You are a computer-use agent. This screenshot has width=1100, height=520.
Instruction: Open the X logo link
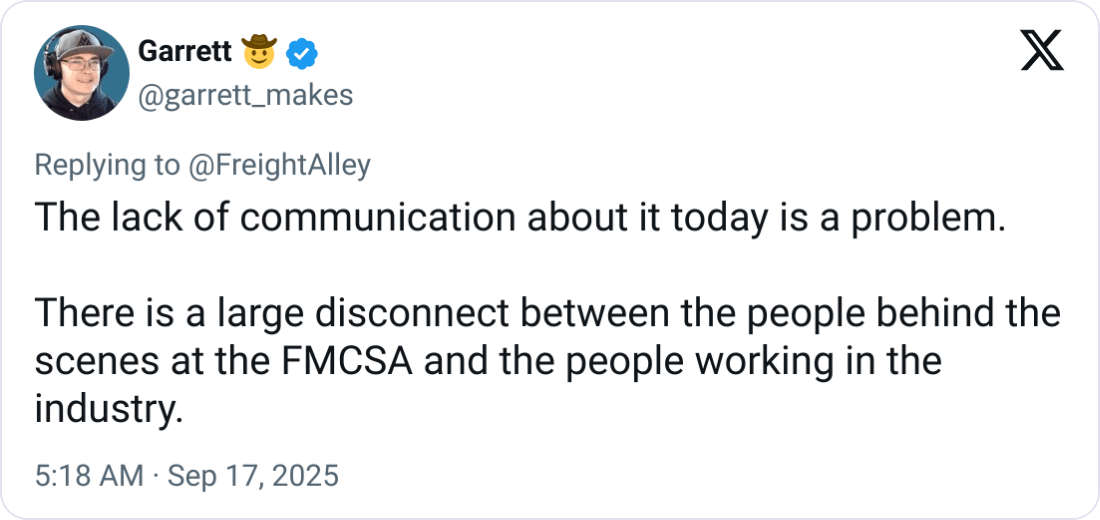pyautogui.click(x=1042, y=51)
